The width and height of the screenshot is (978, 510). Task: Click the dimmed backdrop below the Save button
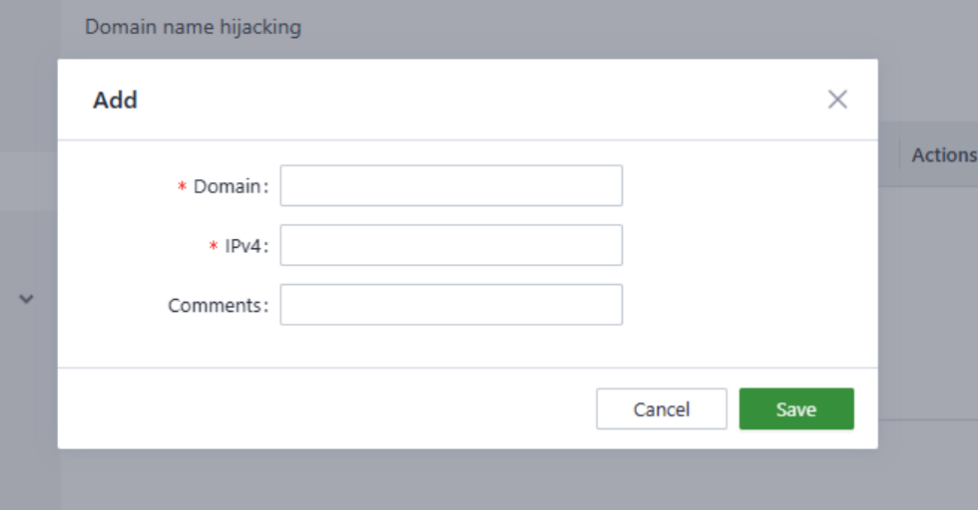coord(796,478)
